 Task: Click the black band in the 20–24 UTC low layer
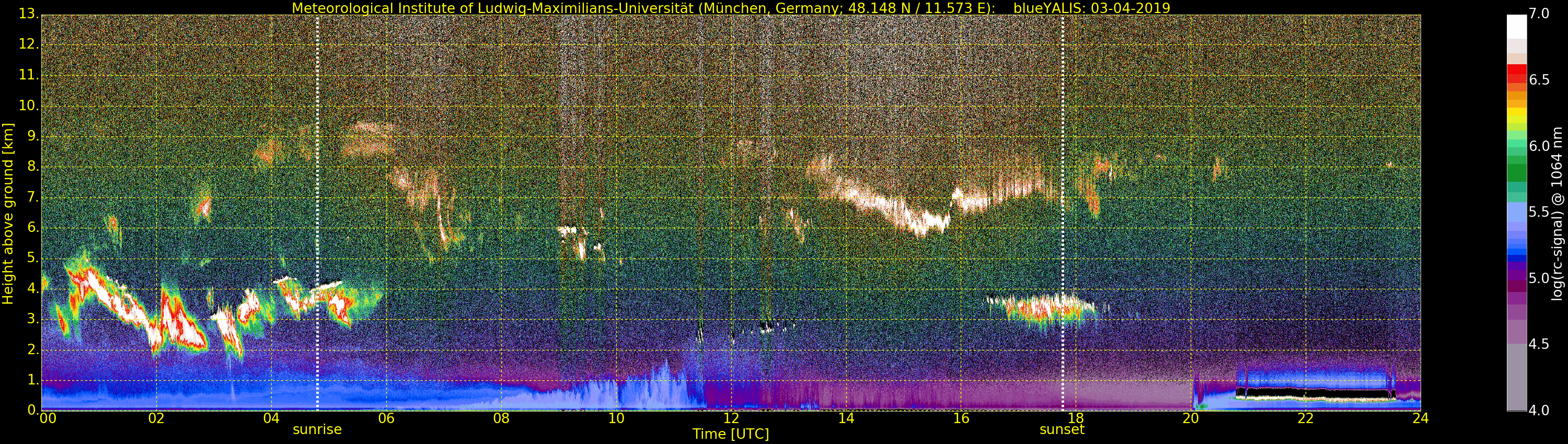point(1315,393)
